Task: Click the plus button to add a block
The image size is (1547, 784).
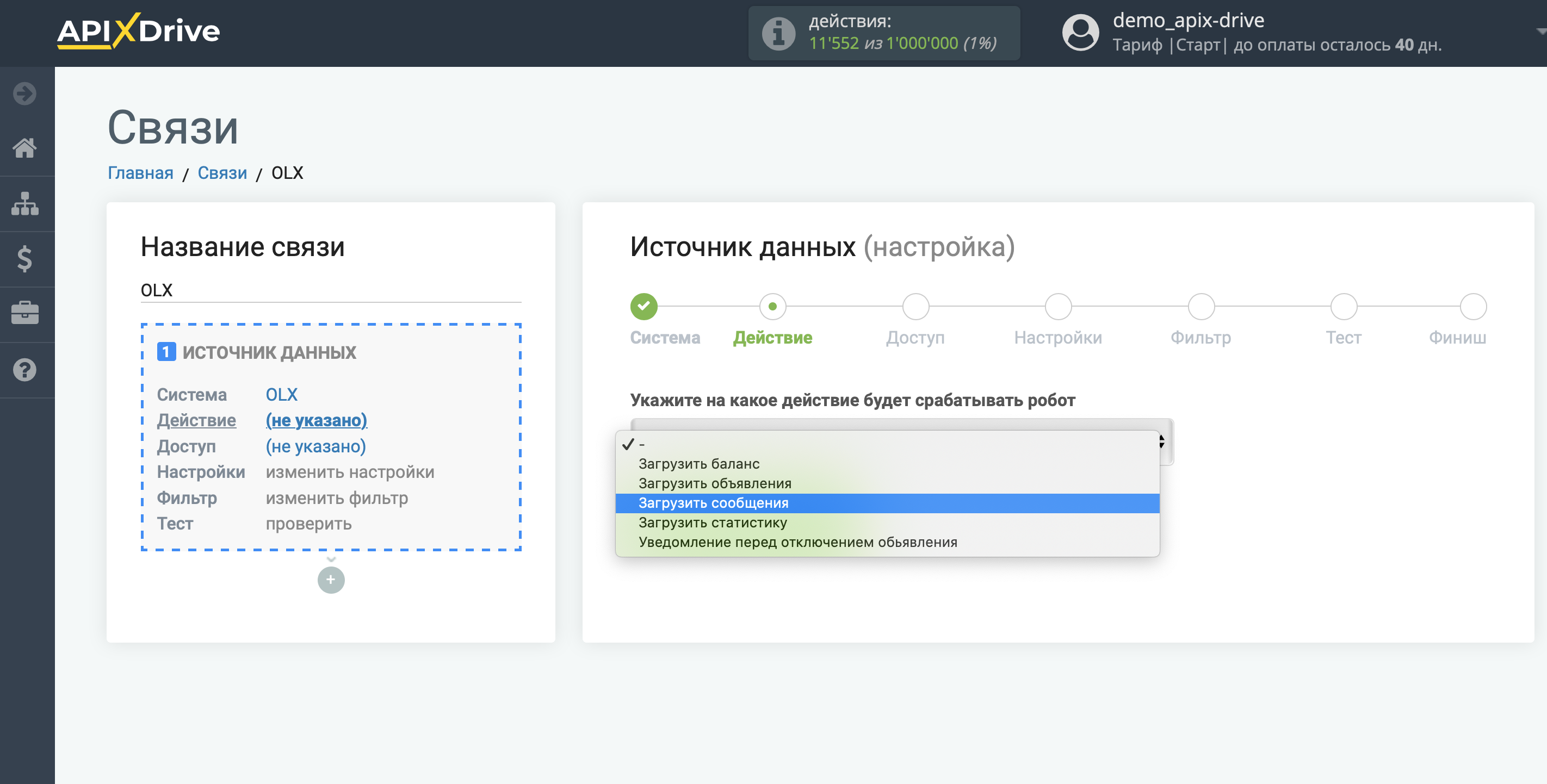Action: pos(331,580)
